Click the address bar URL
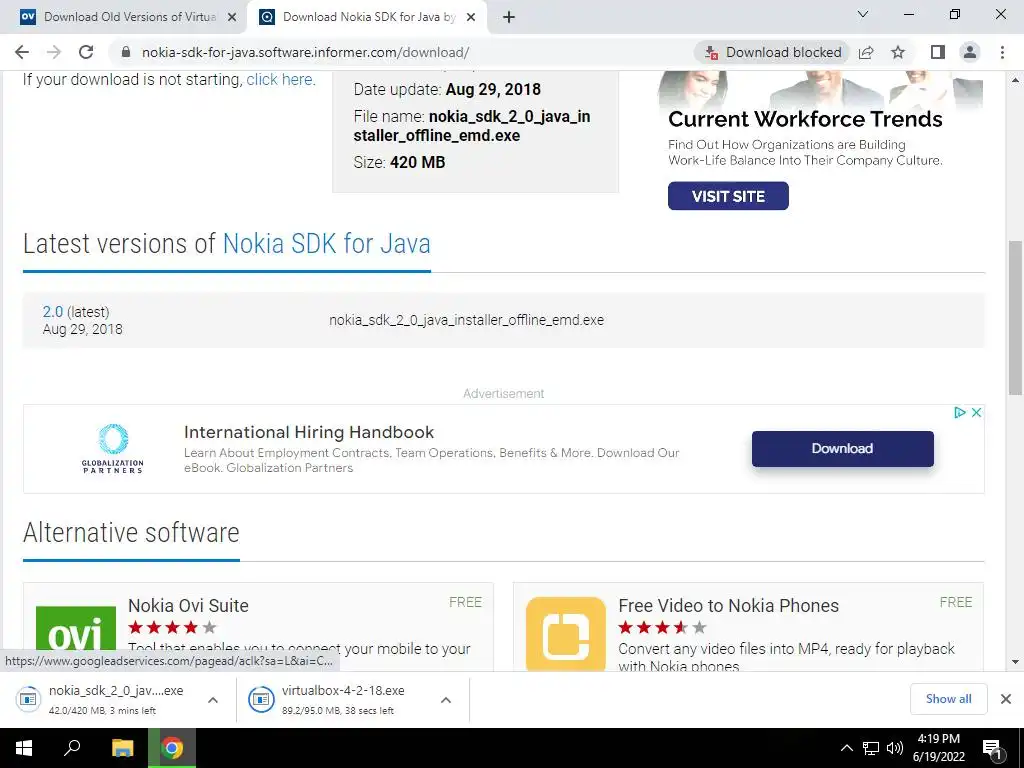Screen dimensions: 1024x768 (305, 52)
